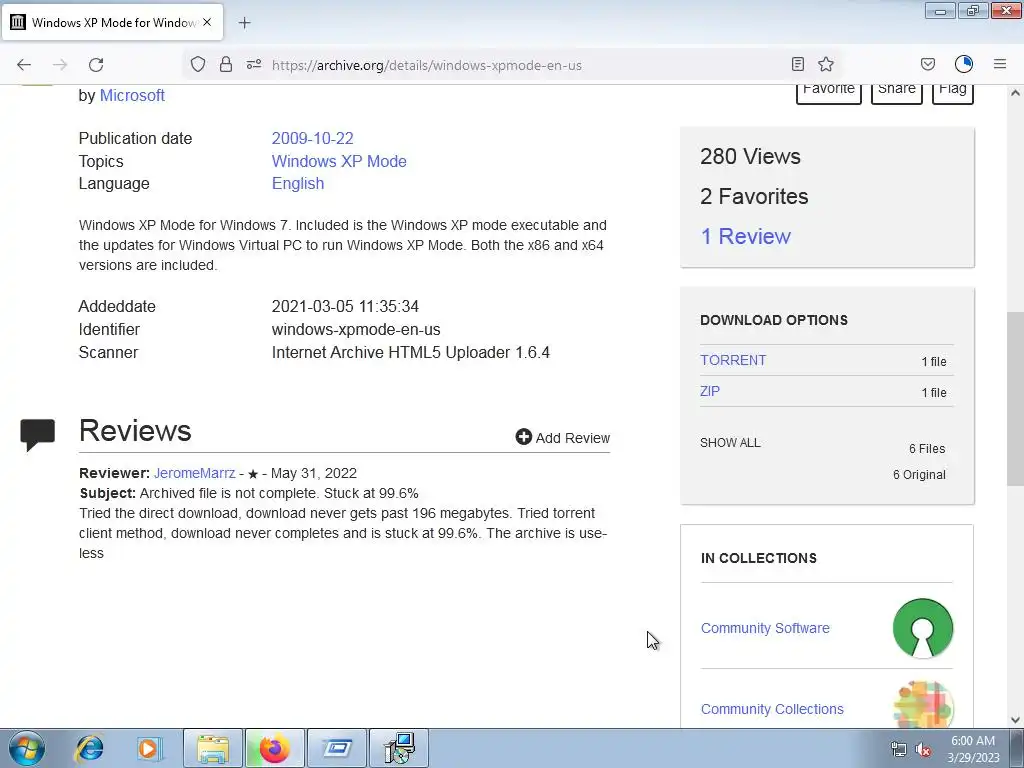Launch Internet Explorer from taskbar
Screen dimensions: 1024x768
click(89, 748)
